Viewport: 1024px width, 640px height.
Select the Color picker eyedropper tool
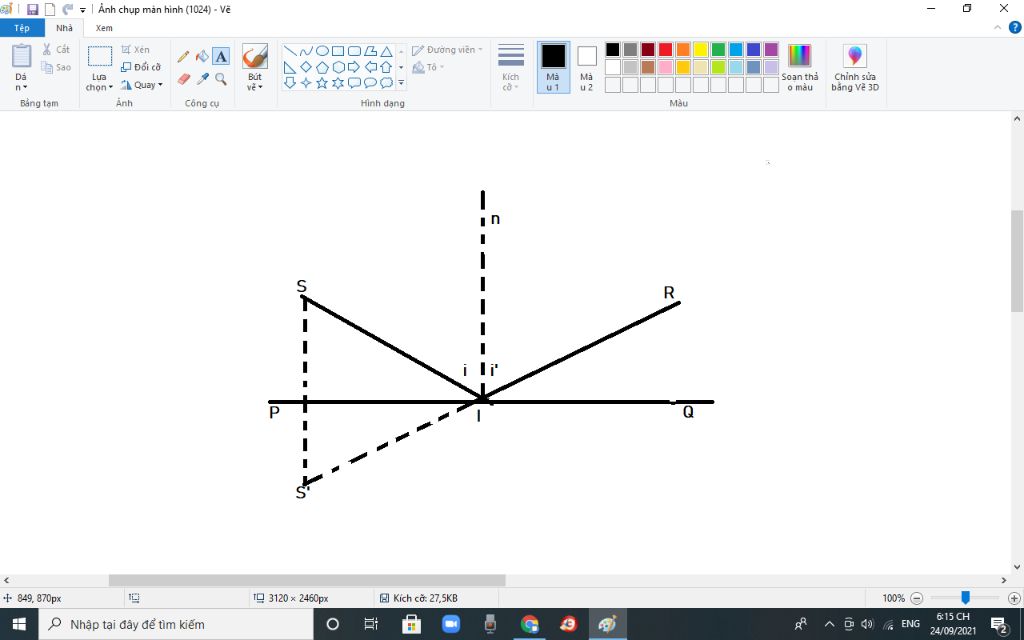[x=202, y=79]
